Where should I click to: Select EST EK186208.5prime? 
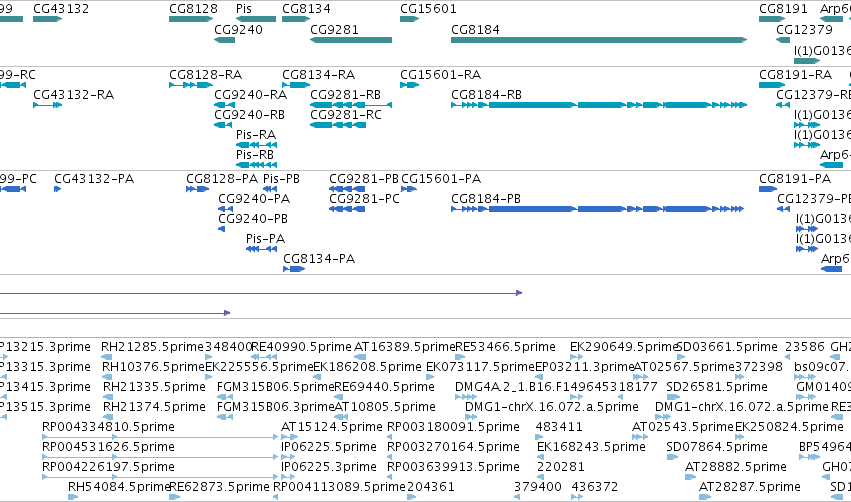[317, 377]
